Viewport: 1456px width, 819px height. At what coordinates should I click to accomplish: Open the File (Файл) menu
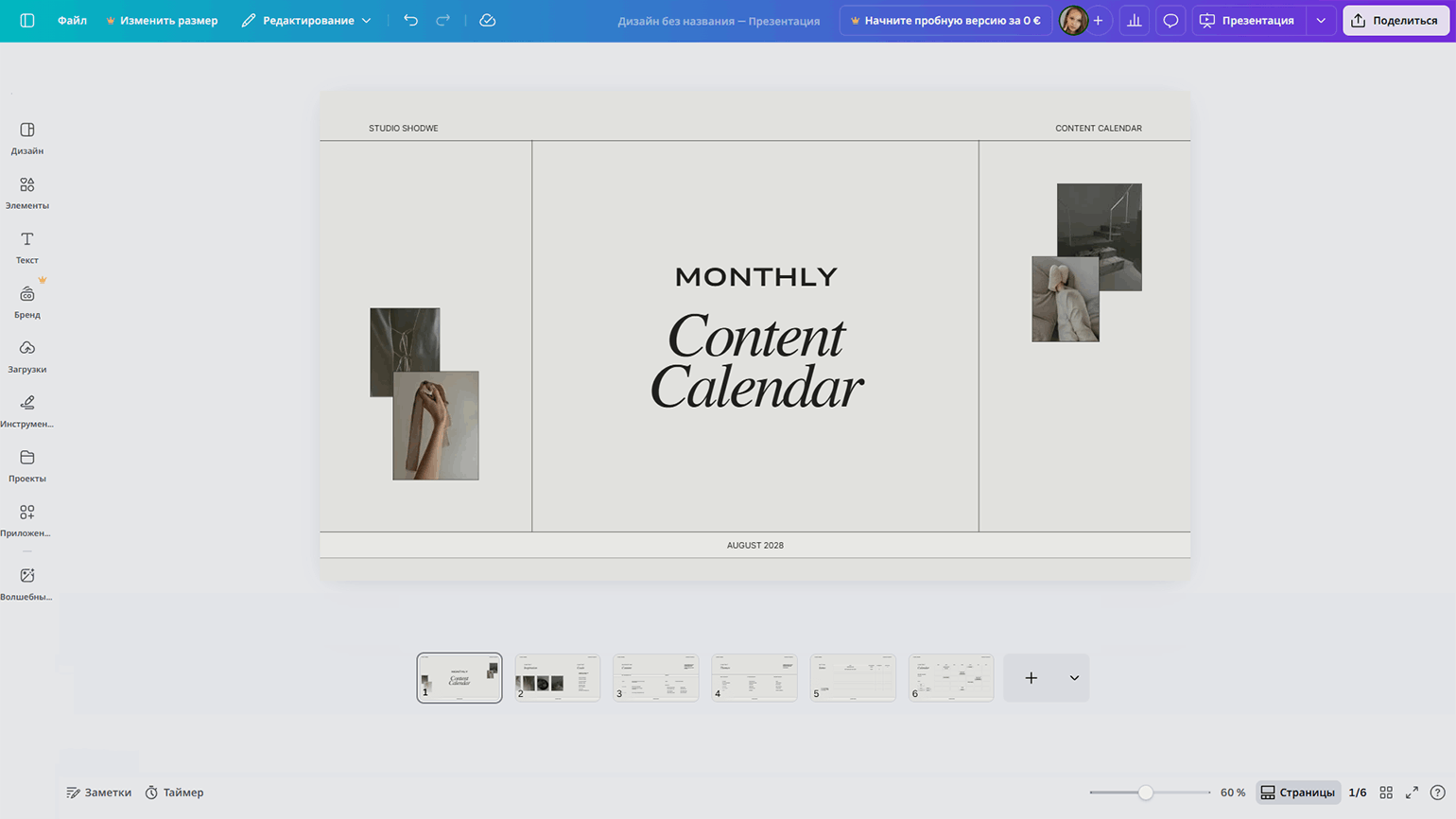click(72, 20)
